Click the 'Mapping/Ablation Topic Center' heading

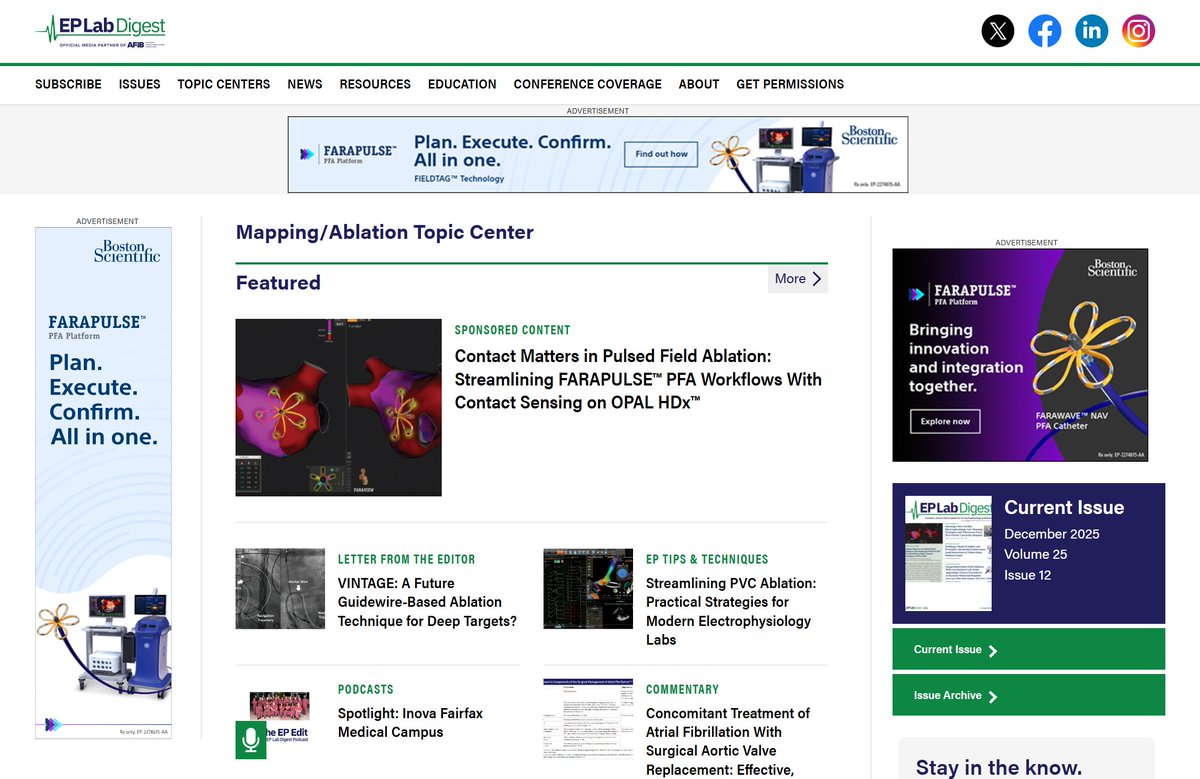click(x=385, y=232)
